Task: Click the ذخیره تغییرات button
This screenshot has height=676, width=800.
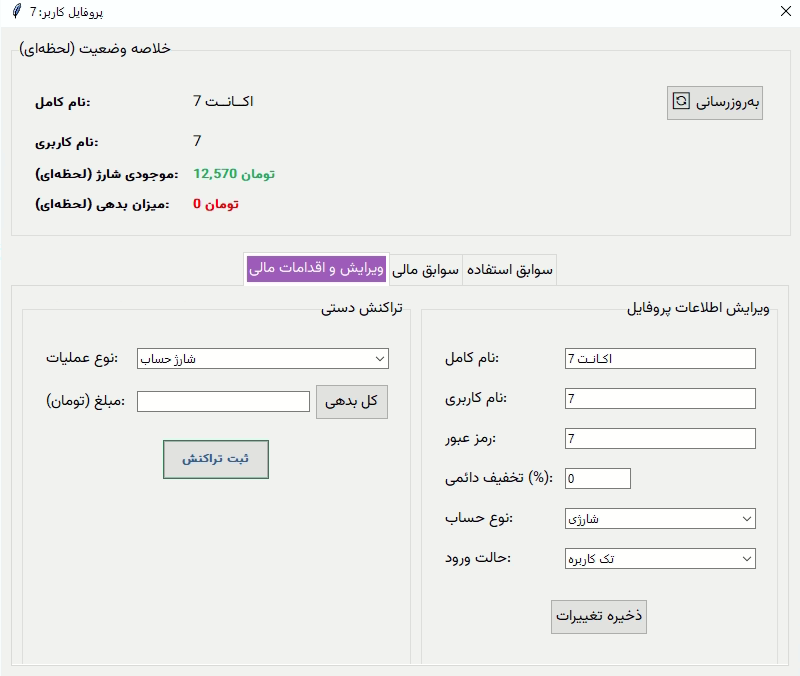Action: coord(598,617)
